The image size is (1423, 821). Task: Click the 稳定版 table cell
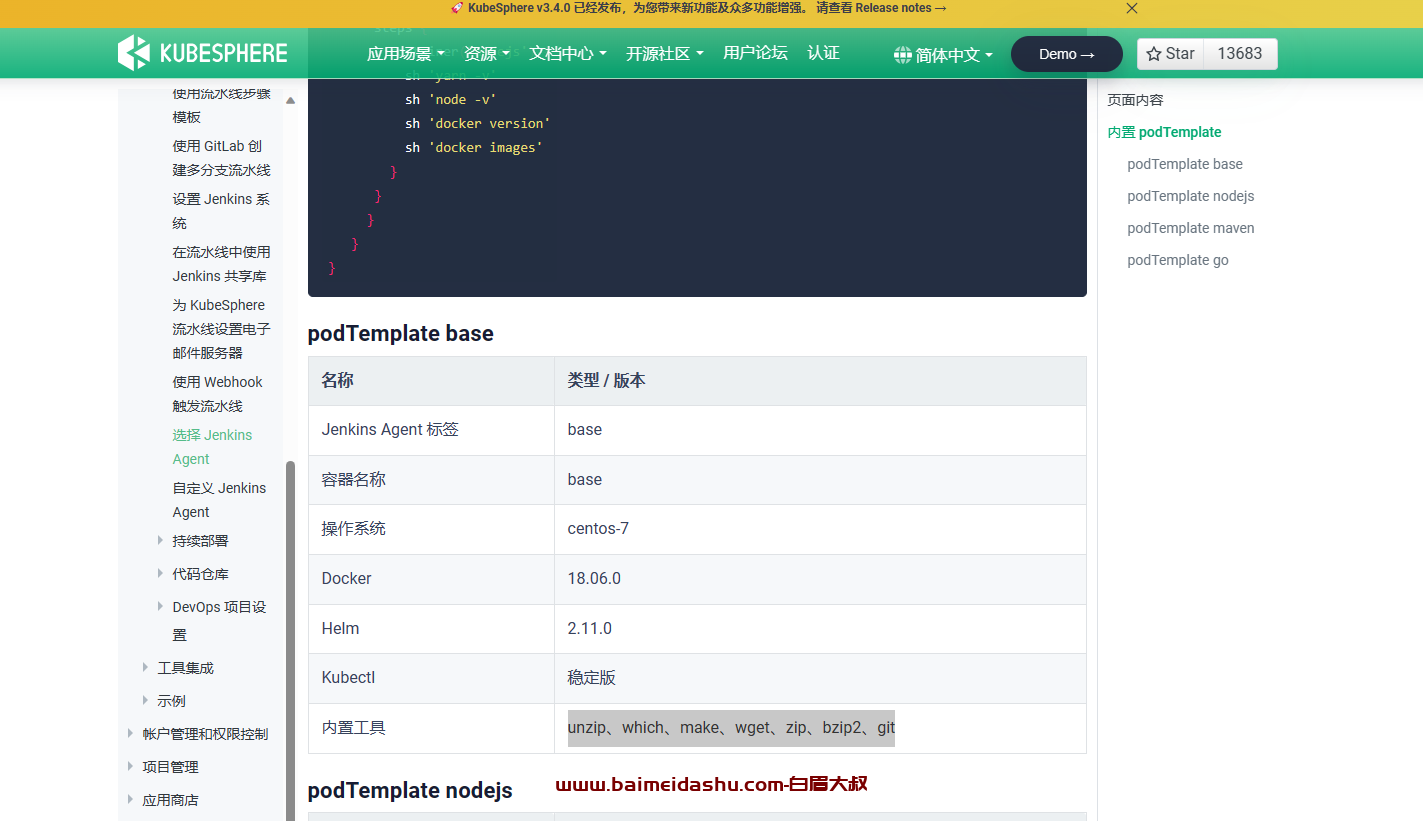(x=820, y=678)
